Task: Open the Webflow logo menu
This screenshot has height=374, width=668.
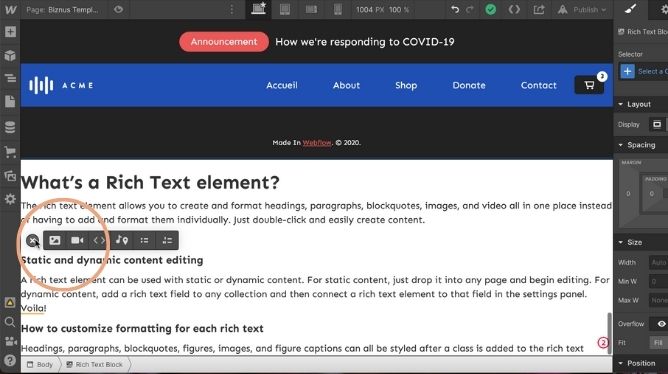Action: 10,9
